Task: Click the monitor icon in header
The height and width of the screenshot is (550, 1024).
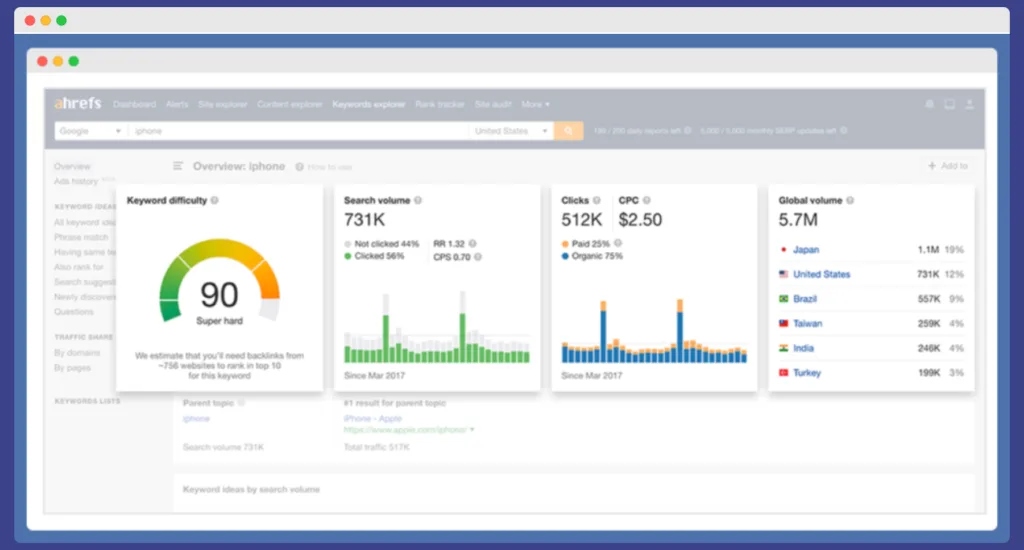Action: click(x=949, y=104)
